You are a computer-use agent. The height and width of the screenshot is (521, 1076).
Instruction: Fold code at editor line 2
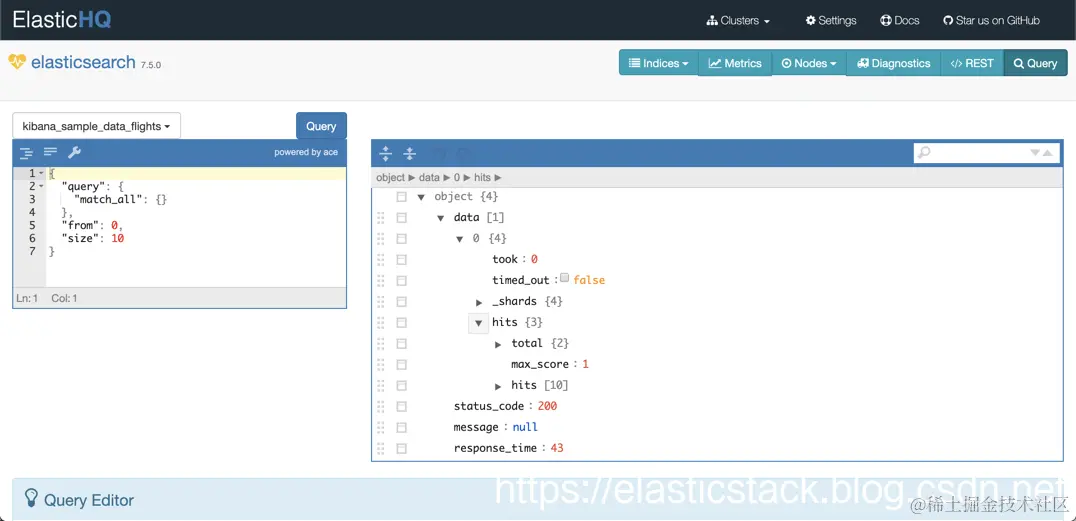[41, 186]
